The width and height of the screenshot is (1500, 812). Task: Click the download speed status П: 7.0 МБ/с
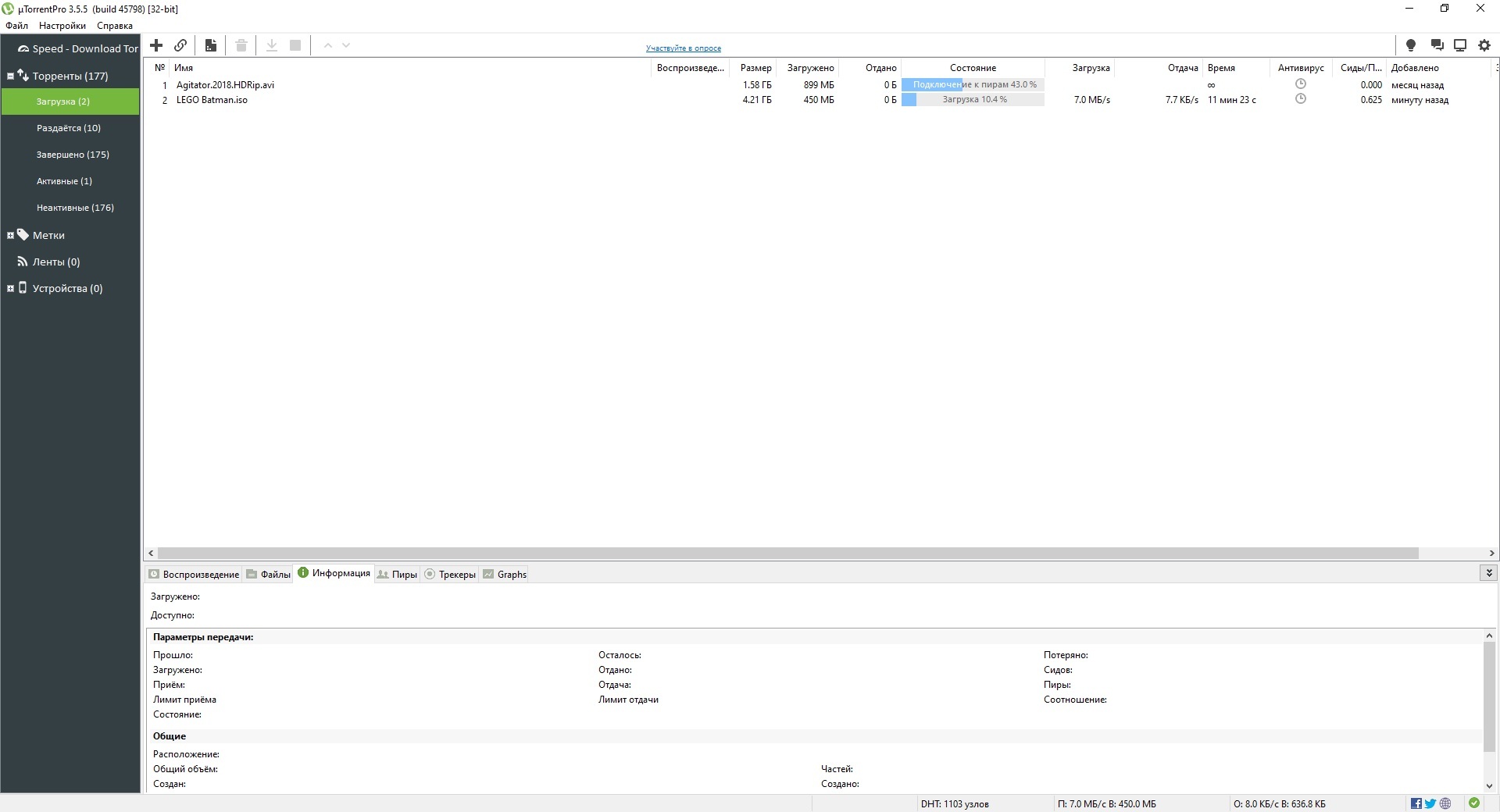pos(1107,803)
